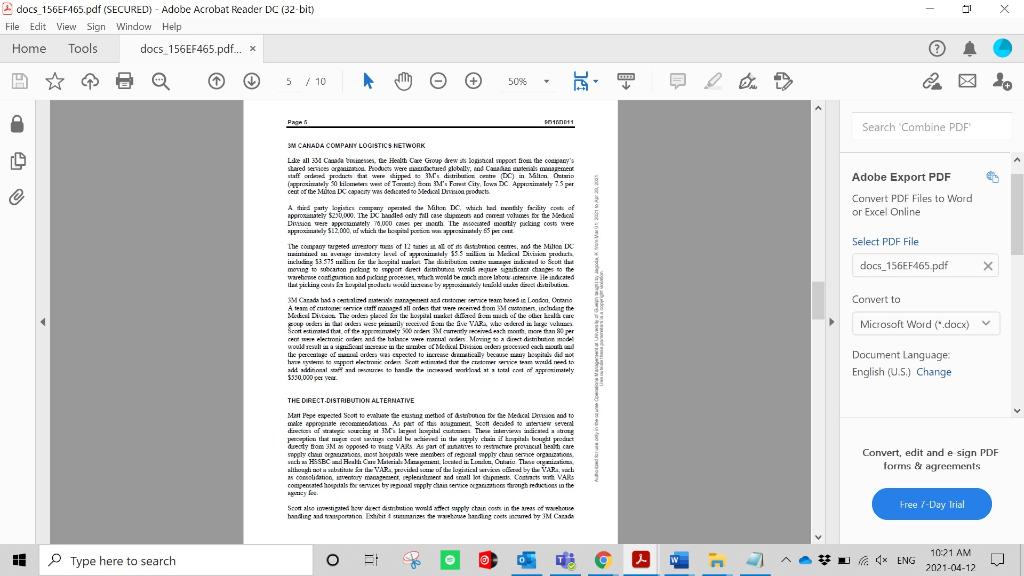Zoom in with the plus icon
The height and width of the screenshot is (576, 1024).
pos(473,81)
